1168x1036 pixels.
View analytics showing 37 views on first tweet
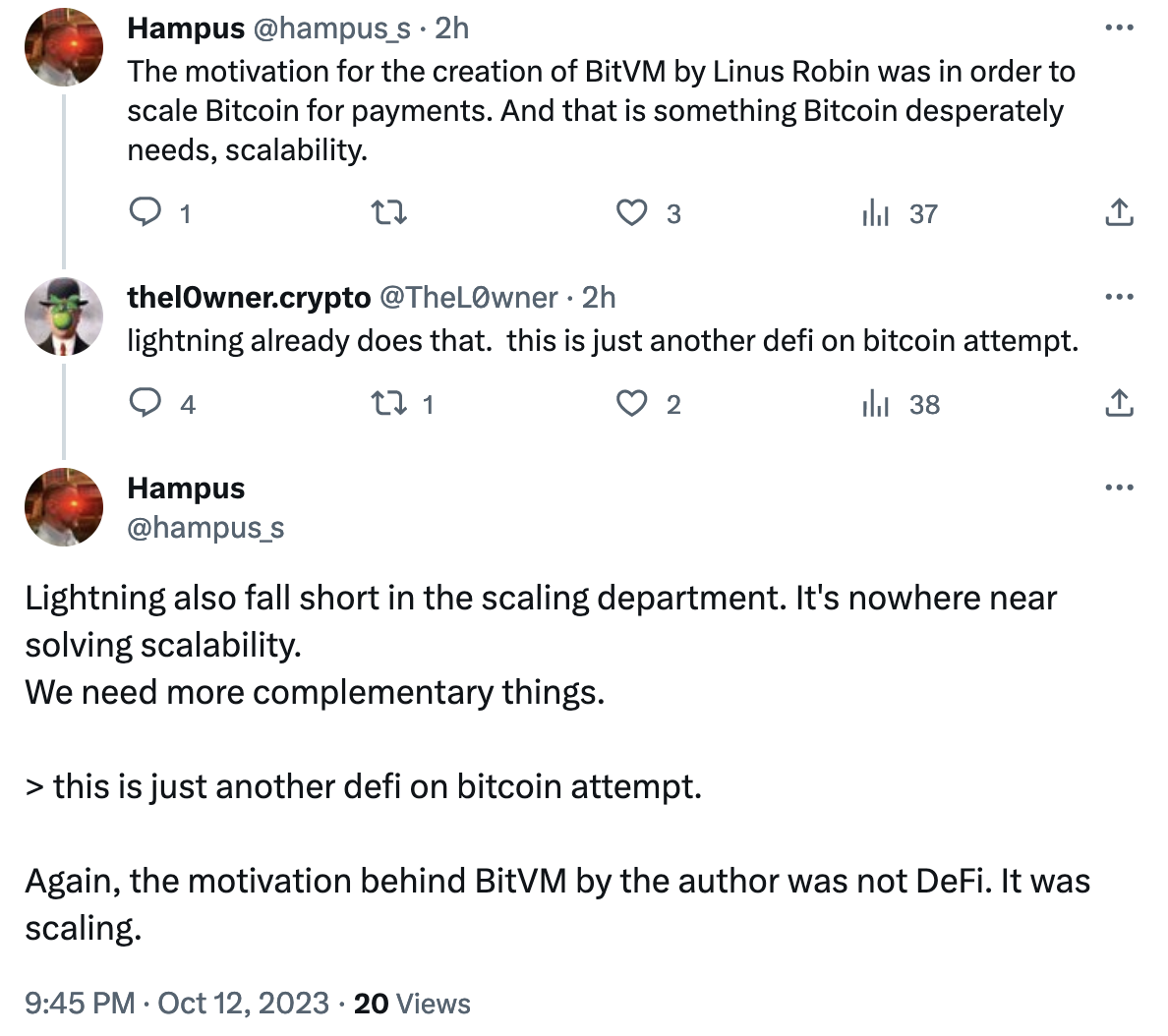click(x=875, y=212)
